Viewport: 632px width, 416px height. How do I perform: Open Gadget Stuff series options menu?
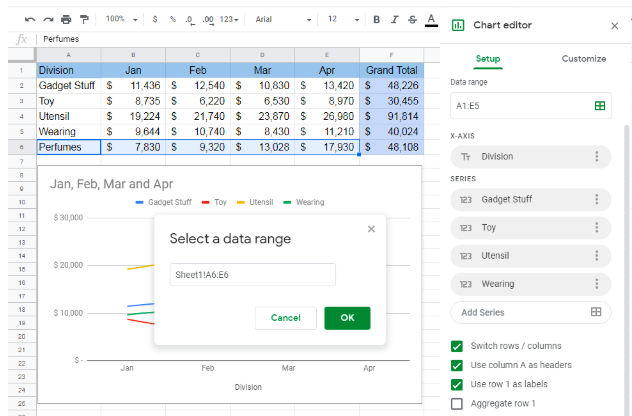coord(597,199)
